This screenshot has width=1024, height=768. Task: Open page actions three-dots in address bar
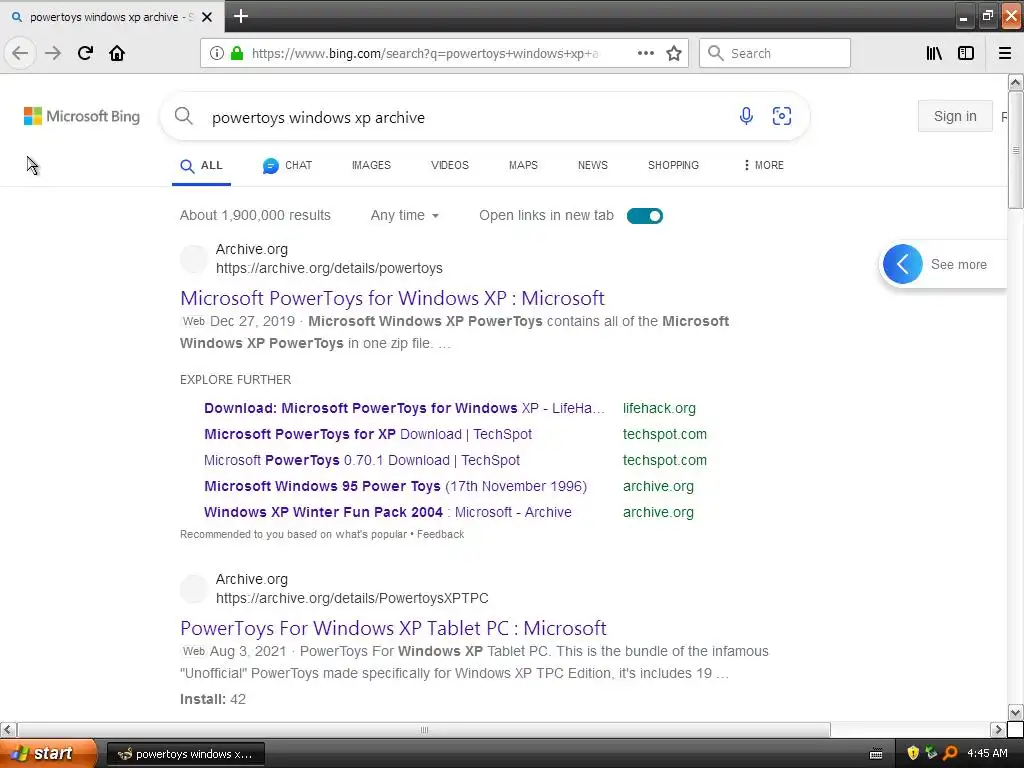(x=645, y=53)
